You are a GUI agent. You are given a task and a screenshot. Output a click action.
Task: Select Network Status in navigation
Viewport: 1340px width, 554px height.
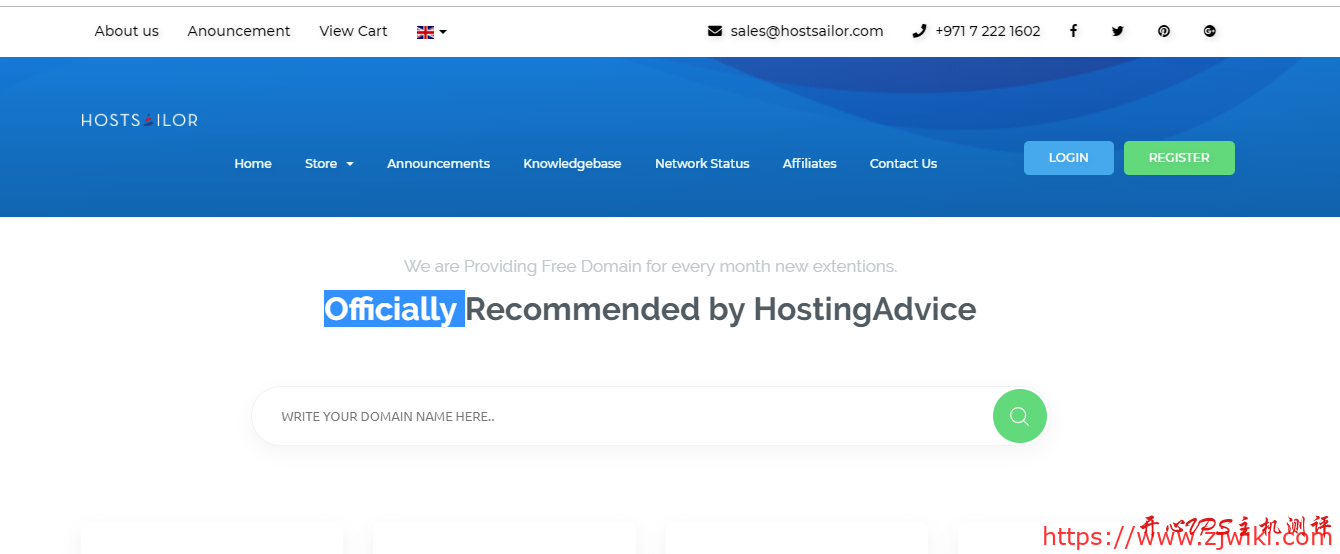coord(702,164)
